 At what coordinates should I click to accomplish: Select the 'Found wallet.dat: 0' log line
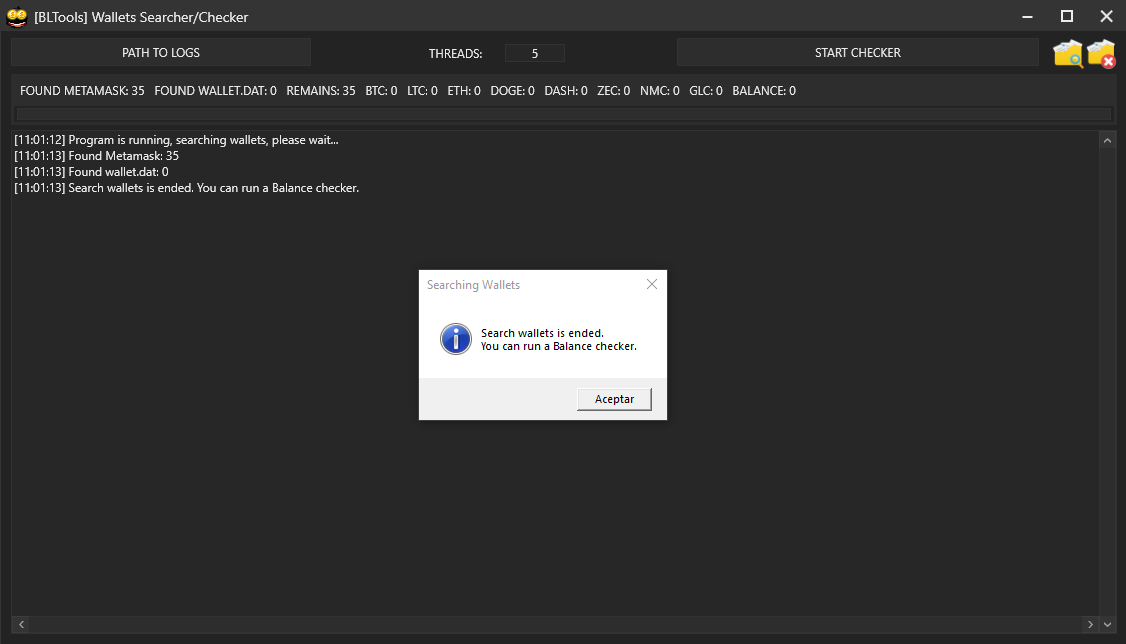[x=91, y=172]
